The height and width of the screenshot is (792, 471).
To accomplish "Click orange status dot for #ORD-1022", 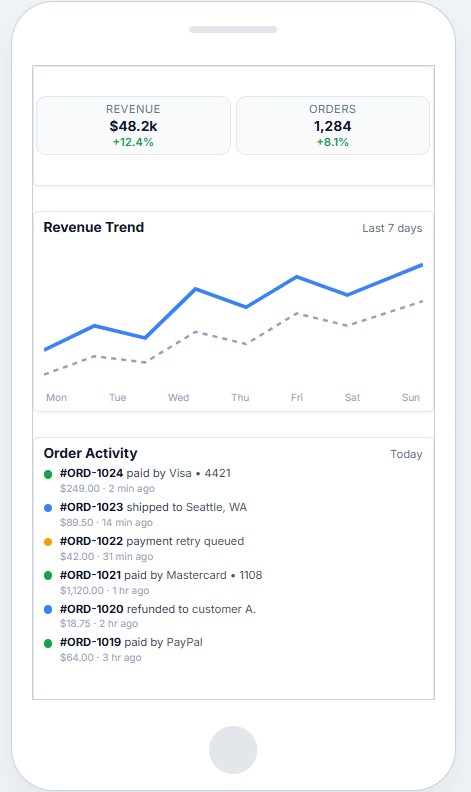I will [48, 542].
